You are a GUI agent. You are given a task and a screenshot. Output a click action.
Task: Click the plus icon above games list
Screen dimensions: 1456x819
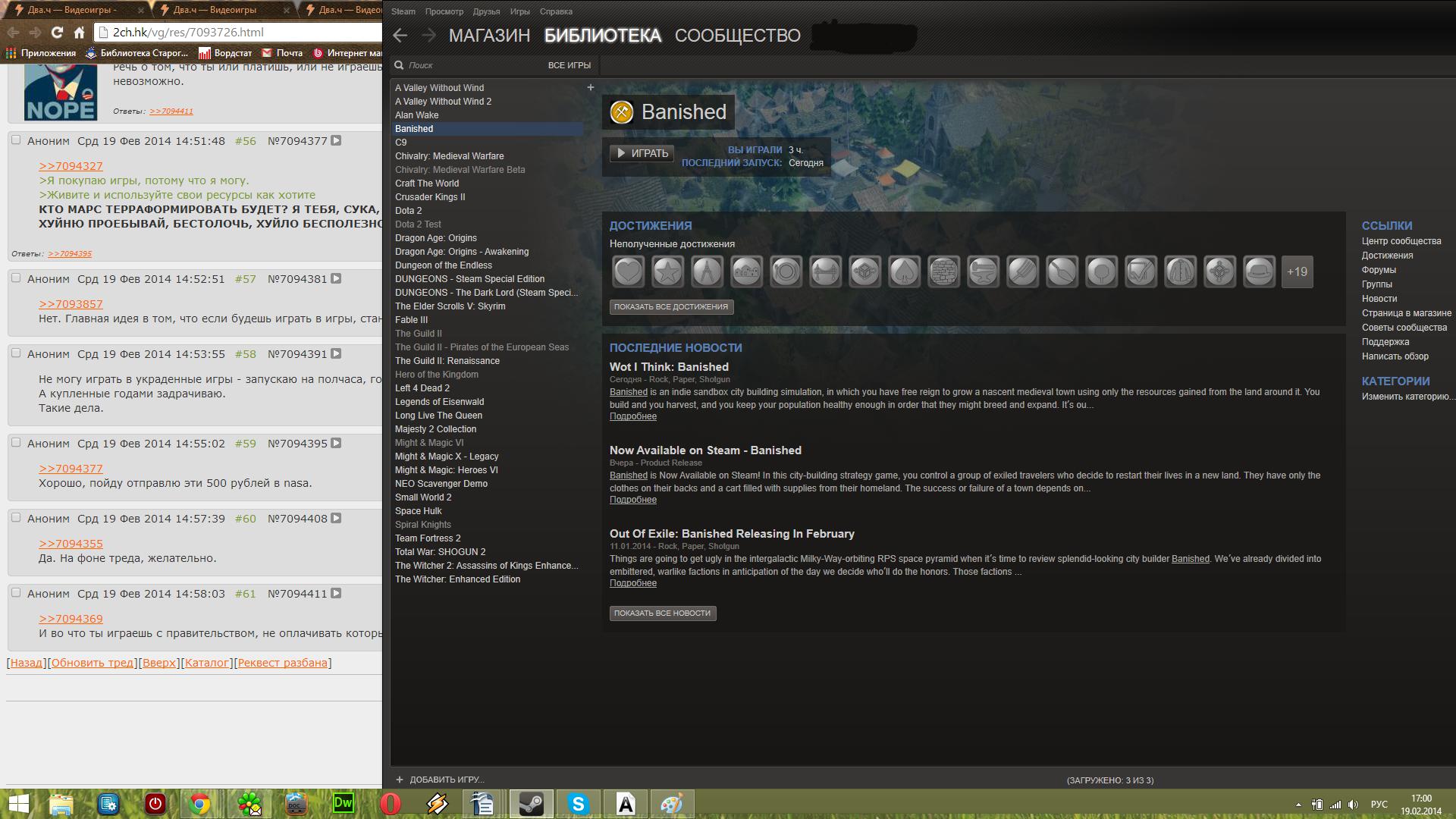591,88
